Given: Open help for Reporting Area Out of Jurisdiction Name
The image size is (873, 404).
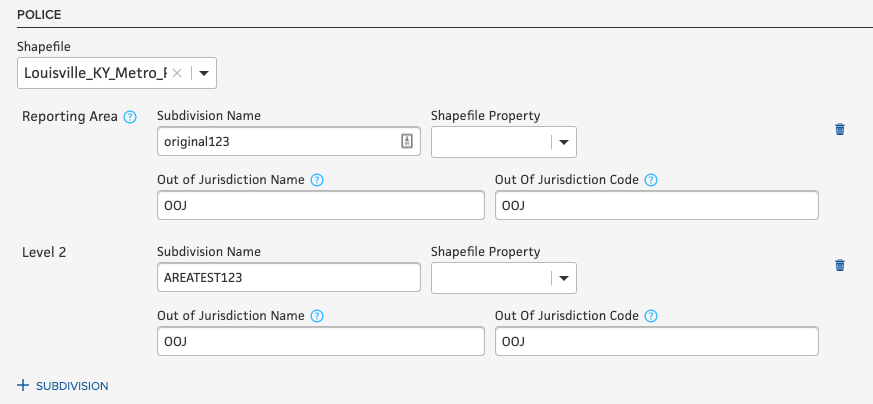Looking at the screenshot, I should click(317, 180).
